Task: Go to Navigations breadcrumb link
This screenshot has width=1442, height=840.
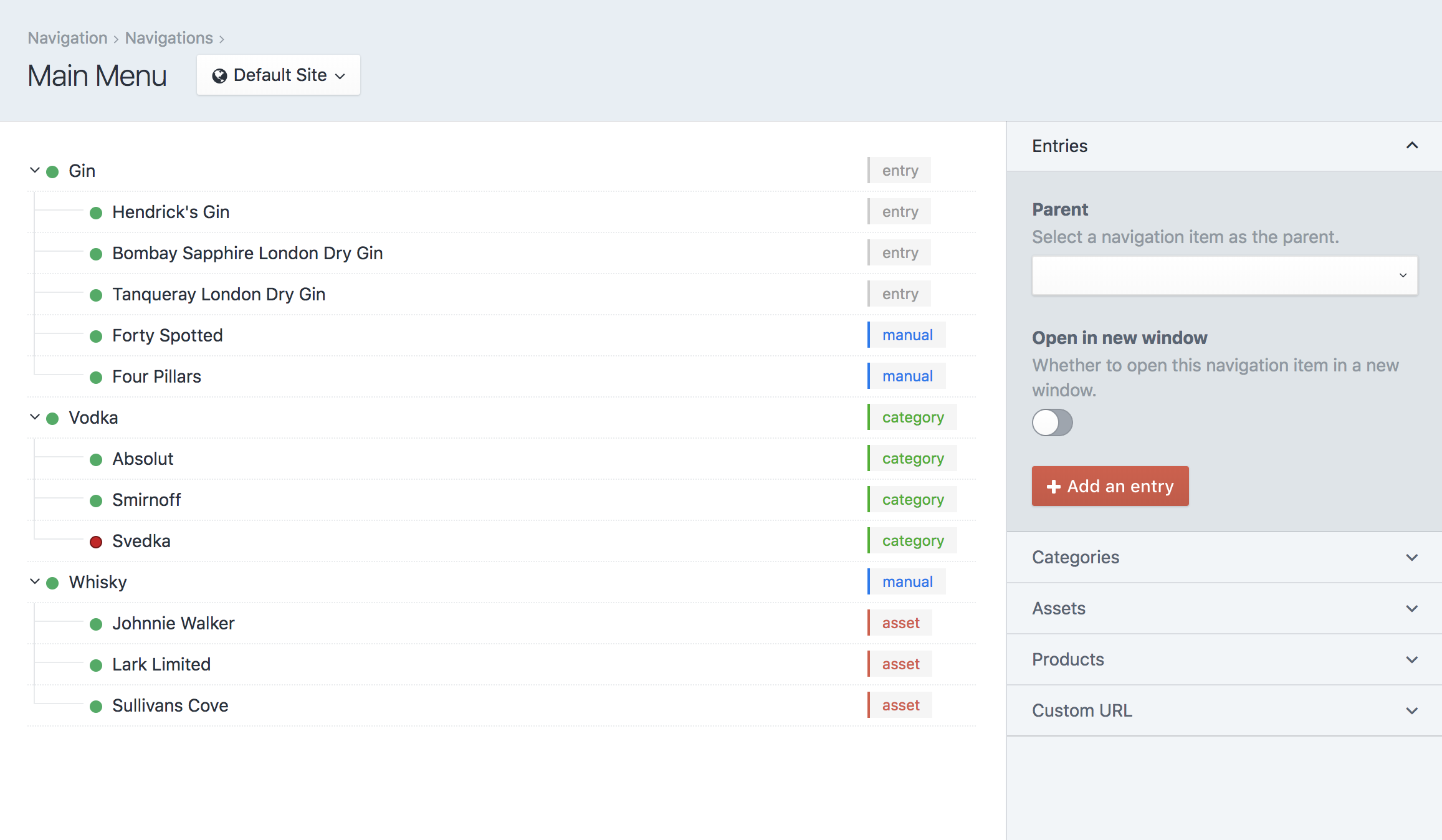Action: [x=169, y=38]
